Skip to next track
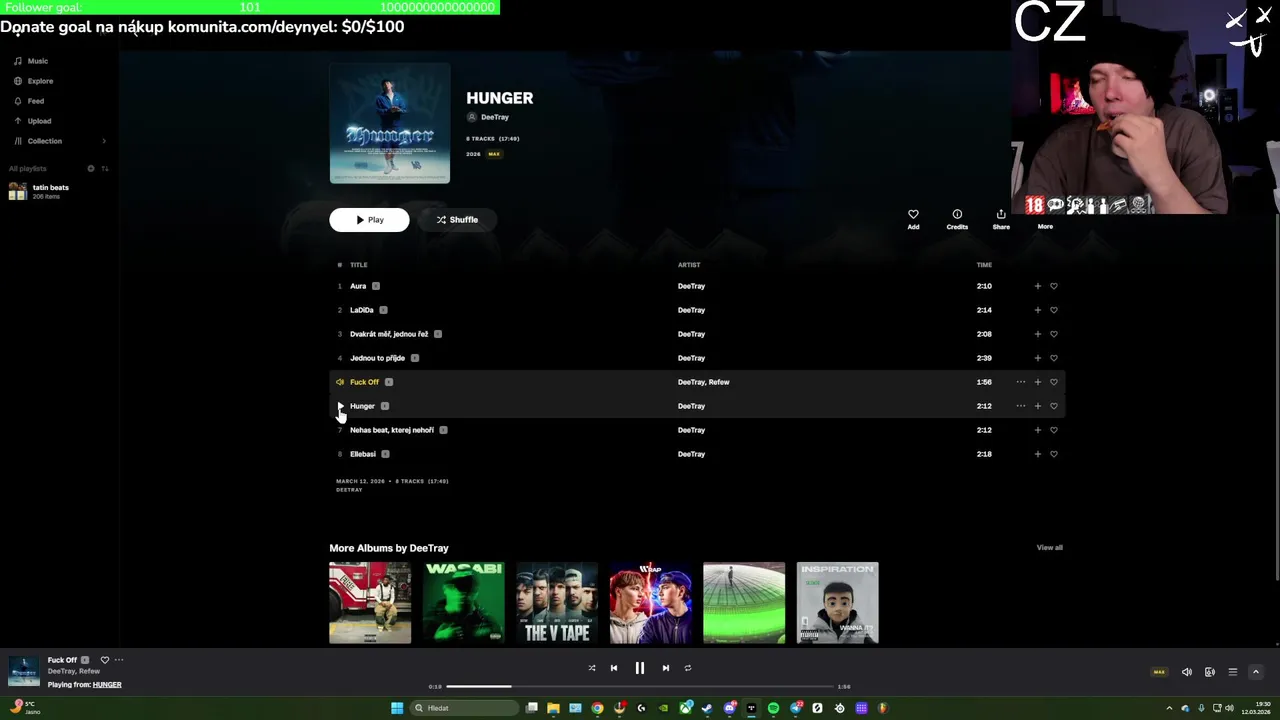Viewport: 1280px width, 720px height. [666, 668]
